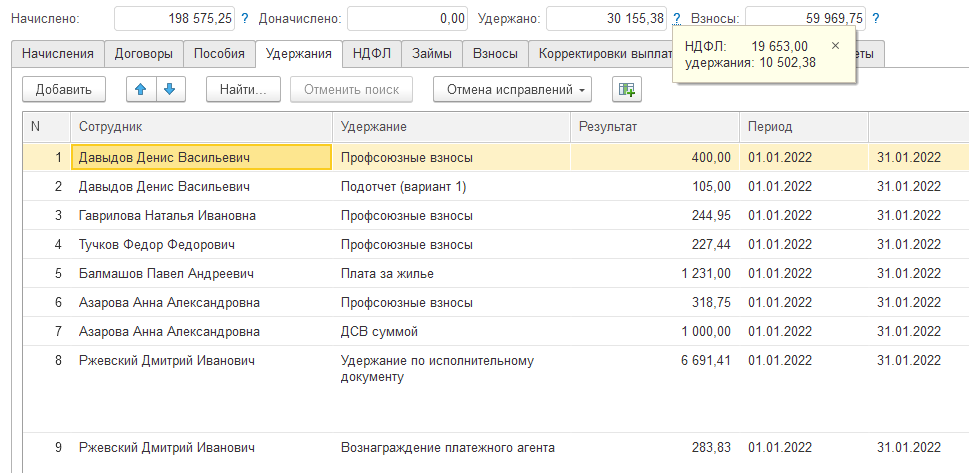Click the Удержано amount field

tap(606, 19)
